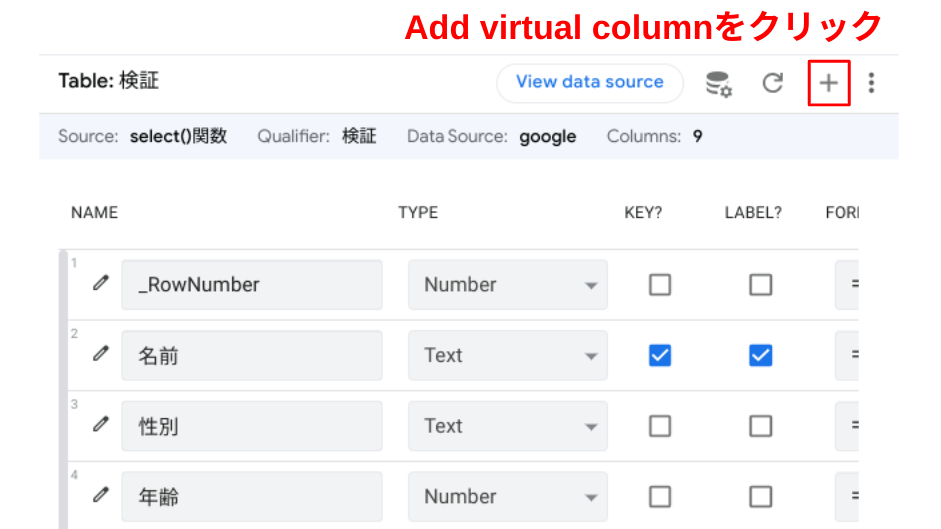Uncheck the KEY checkbox for 名前
941x529 pixels.
[660, 355]
